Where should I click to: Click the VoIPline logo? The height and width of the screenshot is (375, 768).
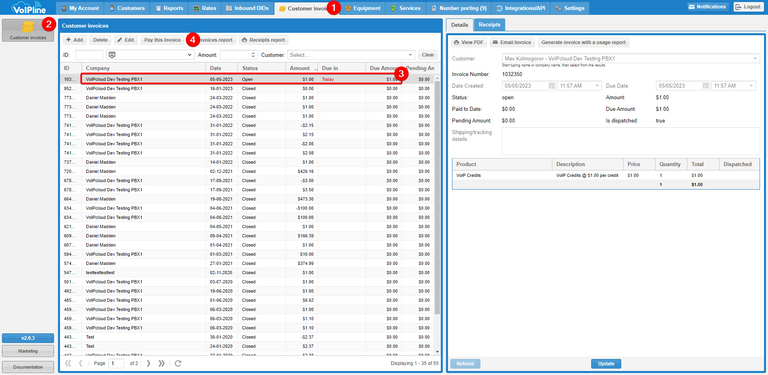point(28,7)
